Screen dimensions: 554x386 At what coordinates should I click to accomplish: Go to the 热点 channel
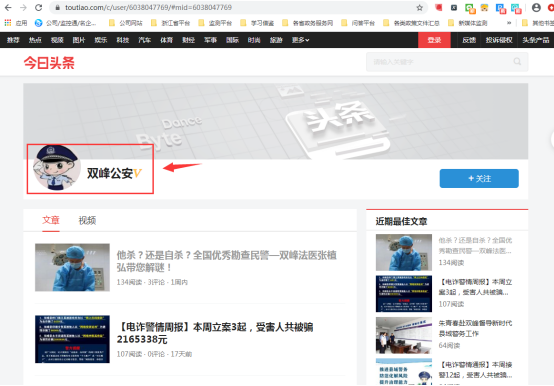tap(35, 40)
